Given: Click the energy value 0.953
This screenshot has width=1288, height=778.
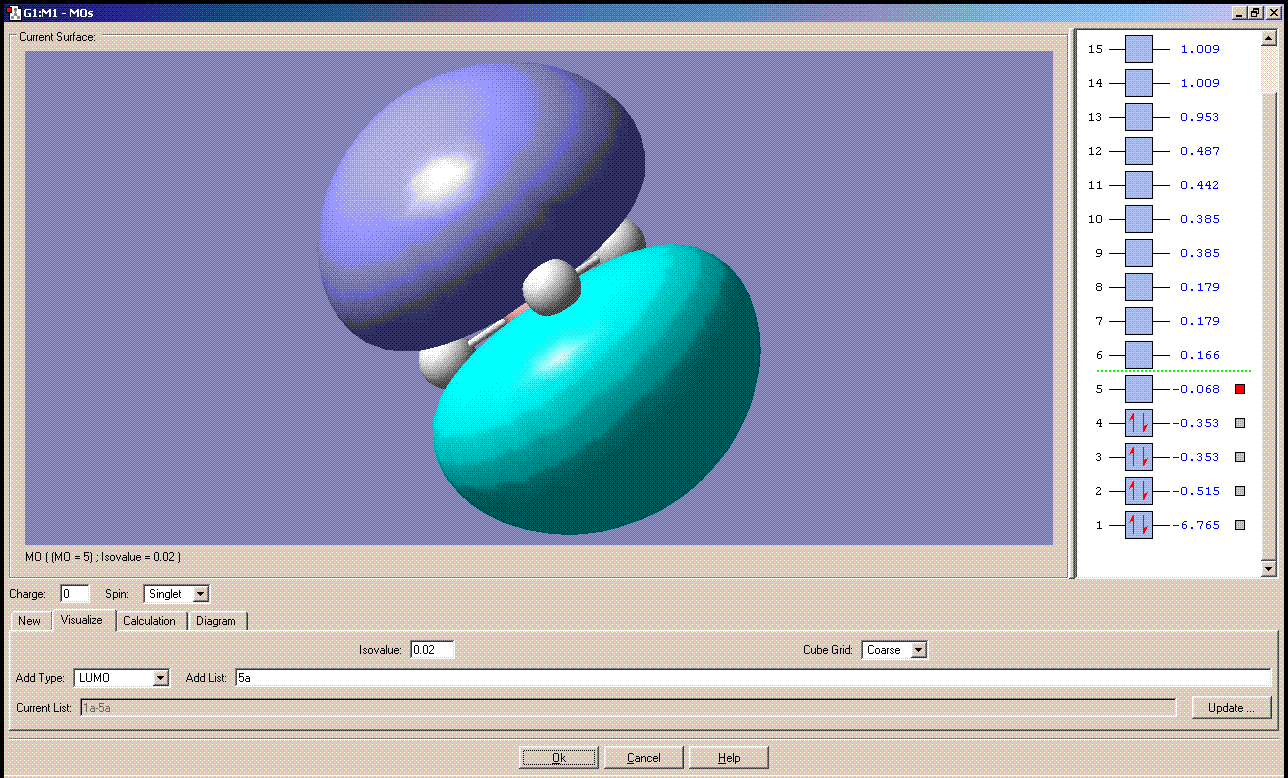Looking at the screenshot, I should coord(1200,117).
